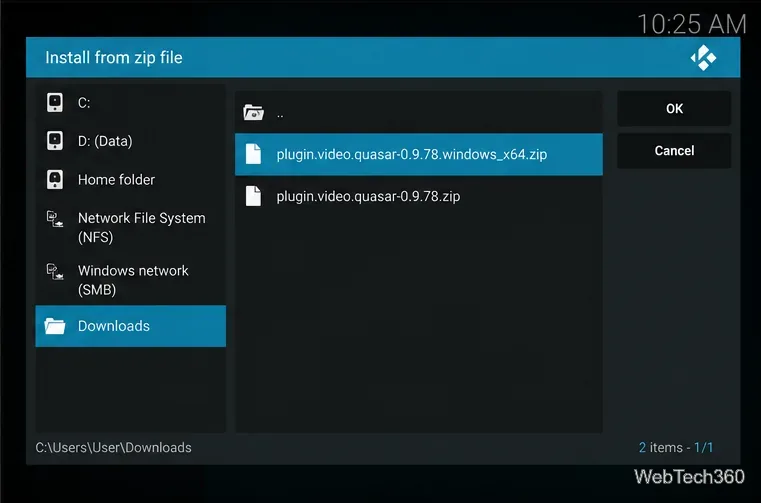Click the '2 items - 1/1' counter
The image size is (761, 503).
pyautogui.click(x=676, y=447)
